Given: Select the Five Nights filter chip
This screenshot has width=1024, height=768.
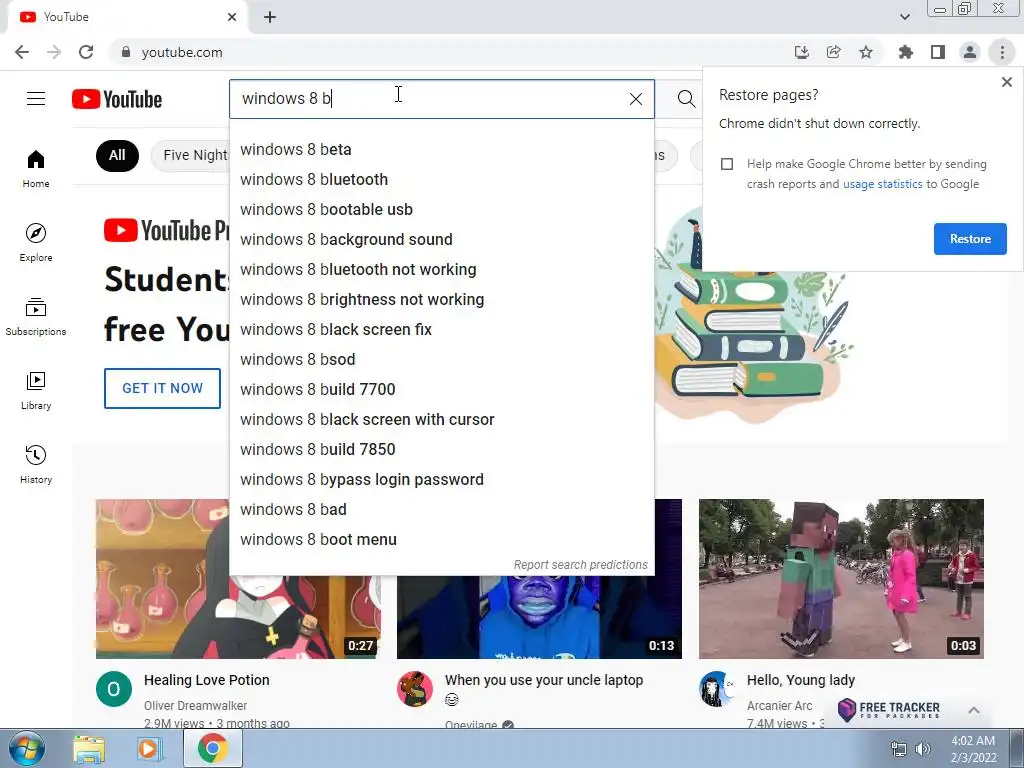Looking at the screenshot, I should [x=191, y=155].
